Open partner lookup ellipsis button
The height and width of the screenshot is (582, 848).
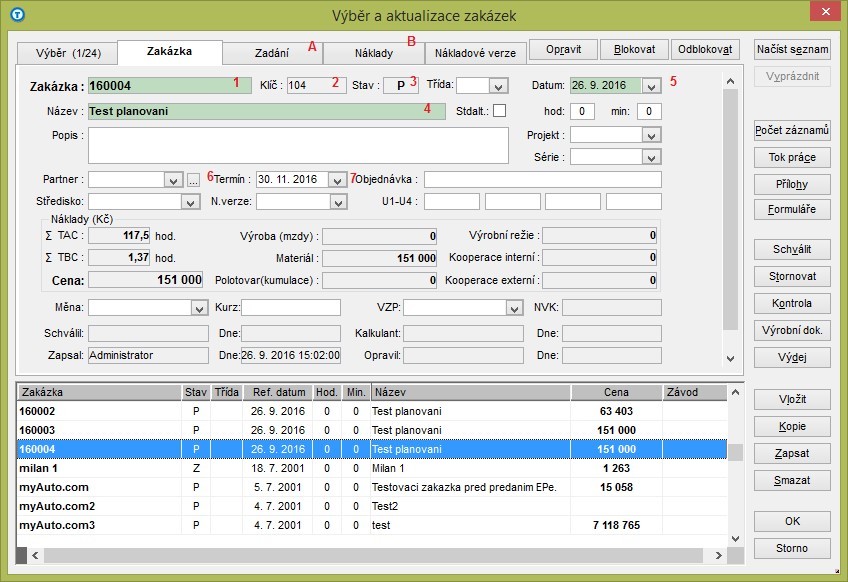click(x=193, y=180)
